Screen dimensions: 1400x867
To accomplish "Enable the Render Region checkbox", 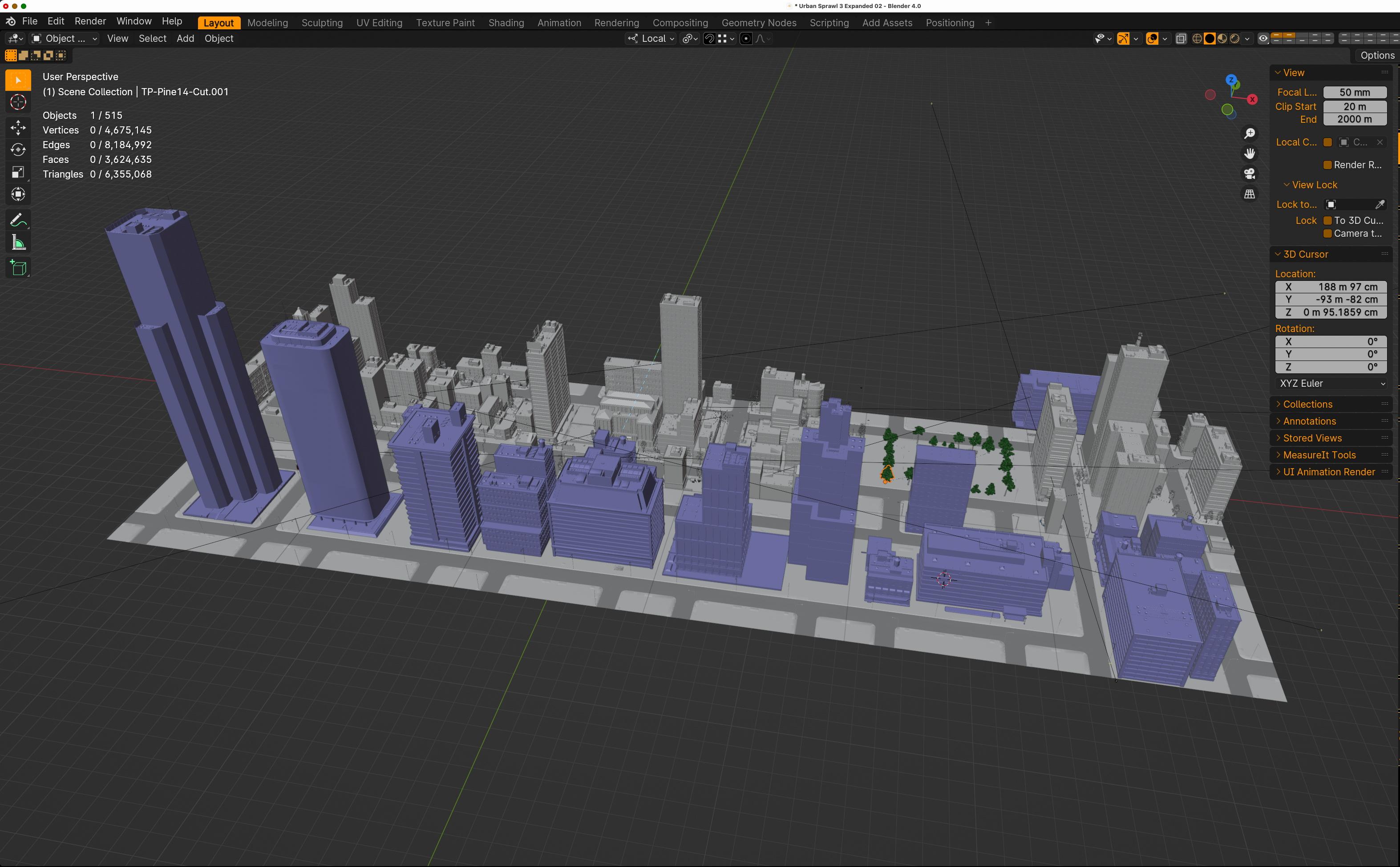I will point(1327,165).
